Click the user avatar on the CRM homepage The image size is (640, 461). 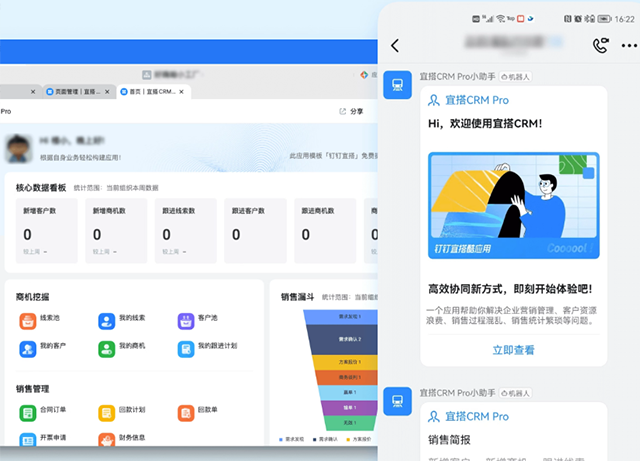(x=18, y=149)
